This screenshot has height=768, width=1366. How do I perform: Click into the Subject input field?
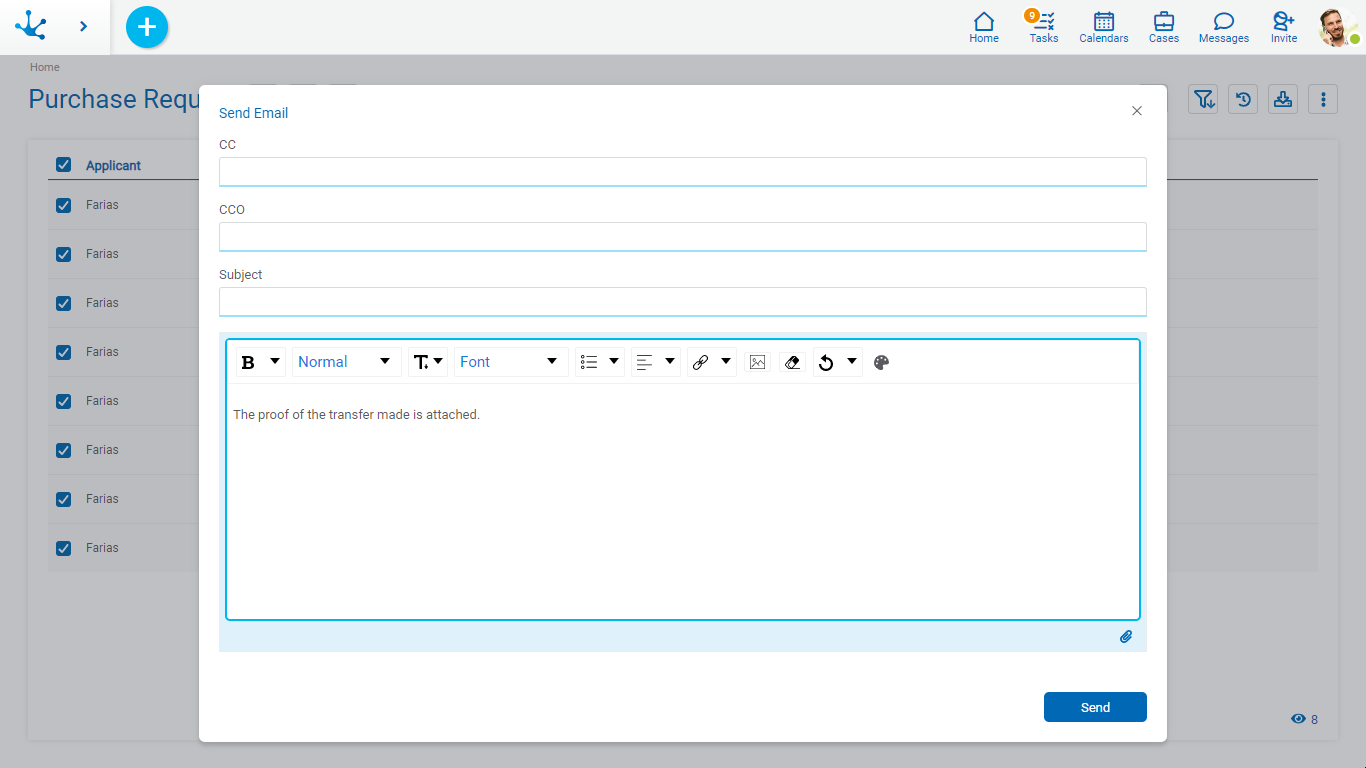[682, 301]
